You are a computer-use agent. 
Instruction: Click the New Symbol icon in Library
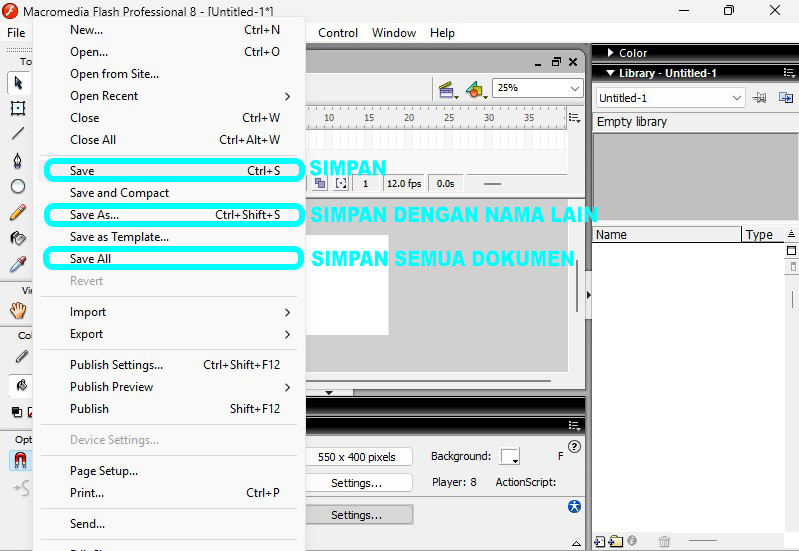click(x=600, y=541)
